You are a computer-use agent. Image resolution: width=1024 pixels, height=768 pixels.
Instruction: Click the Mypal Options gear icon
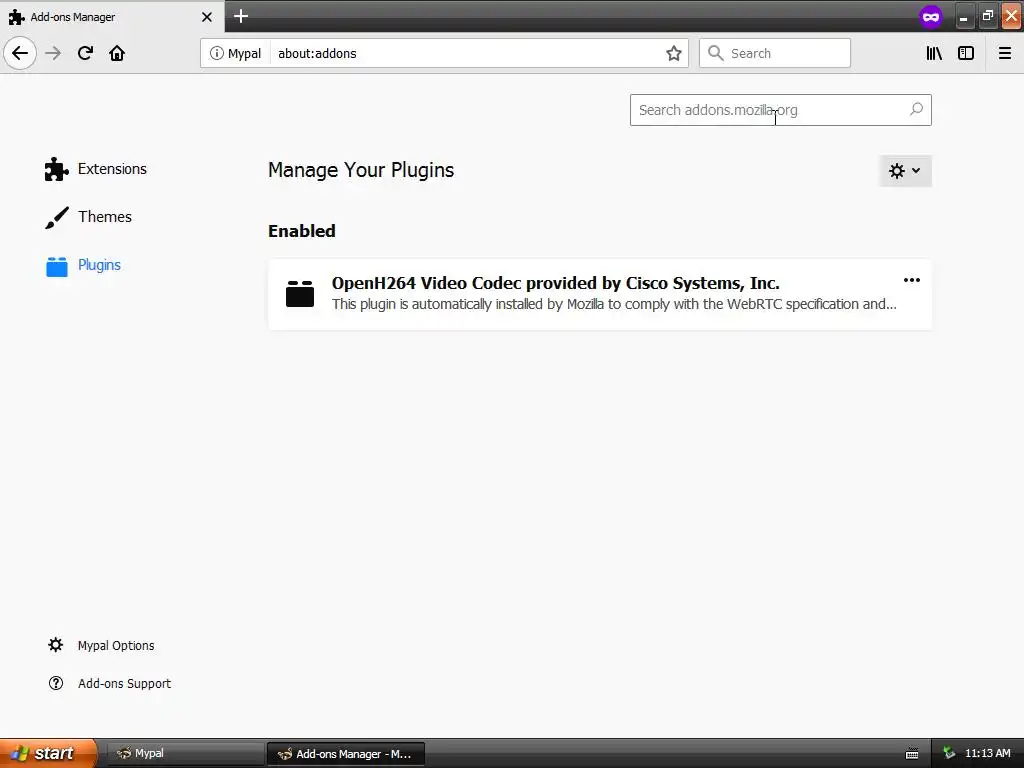click(56, 645)
